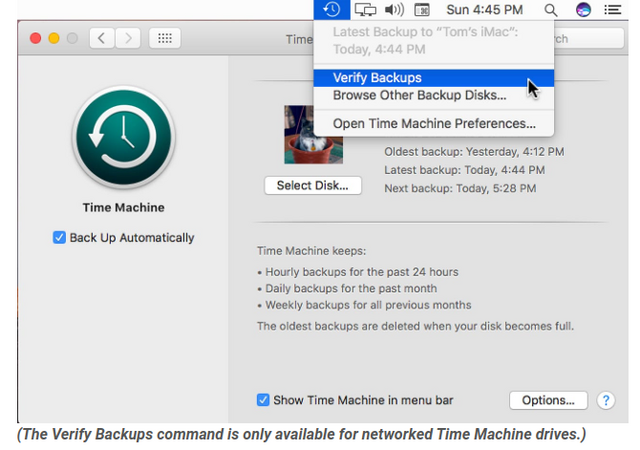The width and height of the screenshot is (640, 450).
Task: Open the Time Machine menu bar icon
Action: 331,9
